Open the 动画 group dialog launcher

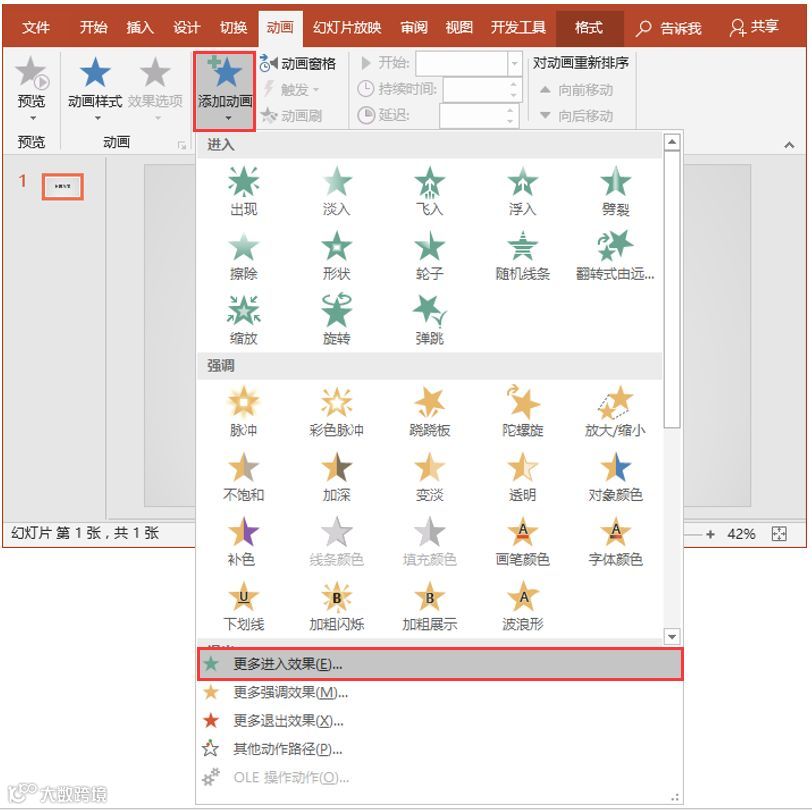point(181,146)
